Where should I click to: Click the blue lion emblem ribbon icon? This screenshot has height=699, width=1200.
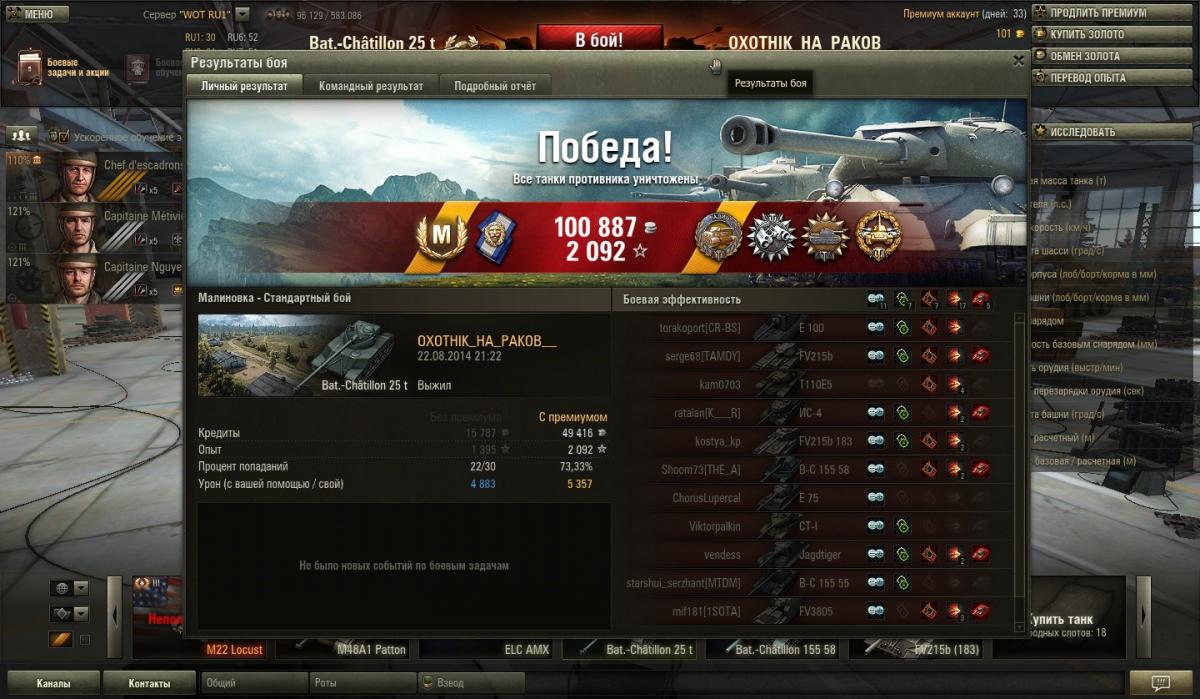(x=490, y=237)
